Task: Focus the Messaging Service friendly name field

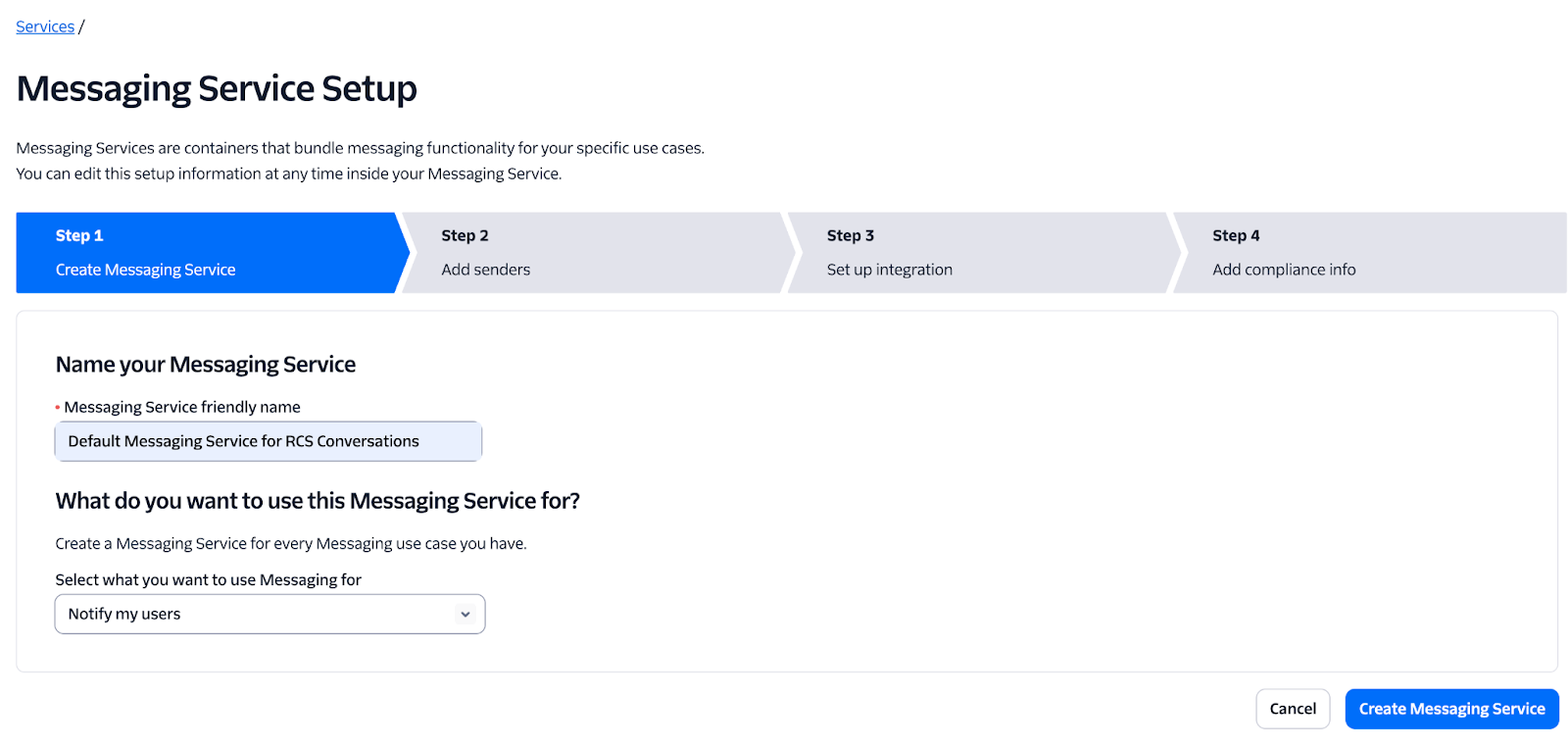Action: tap(269, 441)
